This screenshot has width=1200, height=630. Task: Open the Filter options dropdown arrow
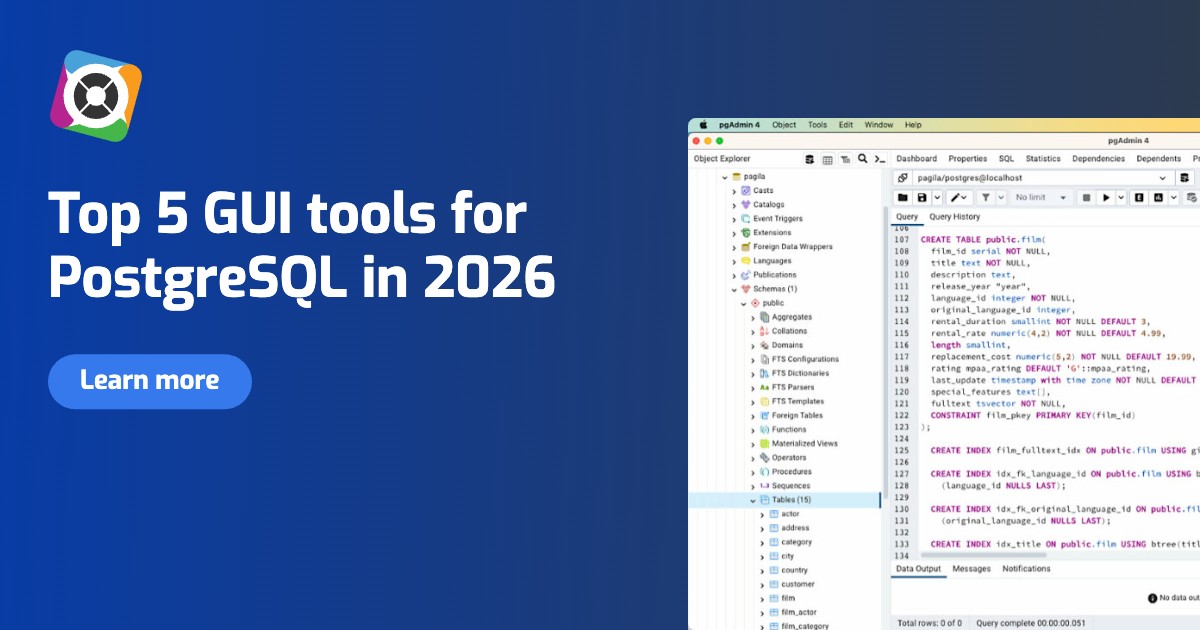coord(1001,198)
